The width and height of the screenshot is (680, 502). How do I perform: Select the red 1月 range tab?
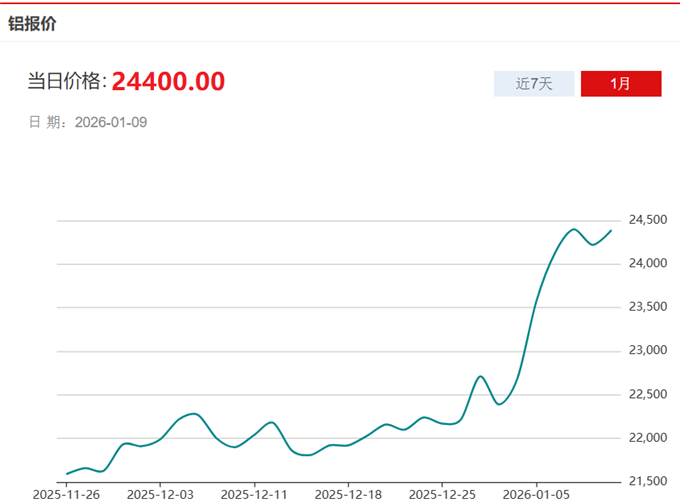621,84
